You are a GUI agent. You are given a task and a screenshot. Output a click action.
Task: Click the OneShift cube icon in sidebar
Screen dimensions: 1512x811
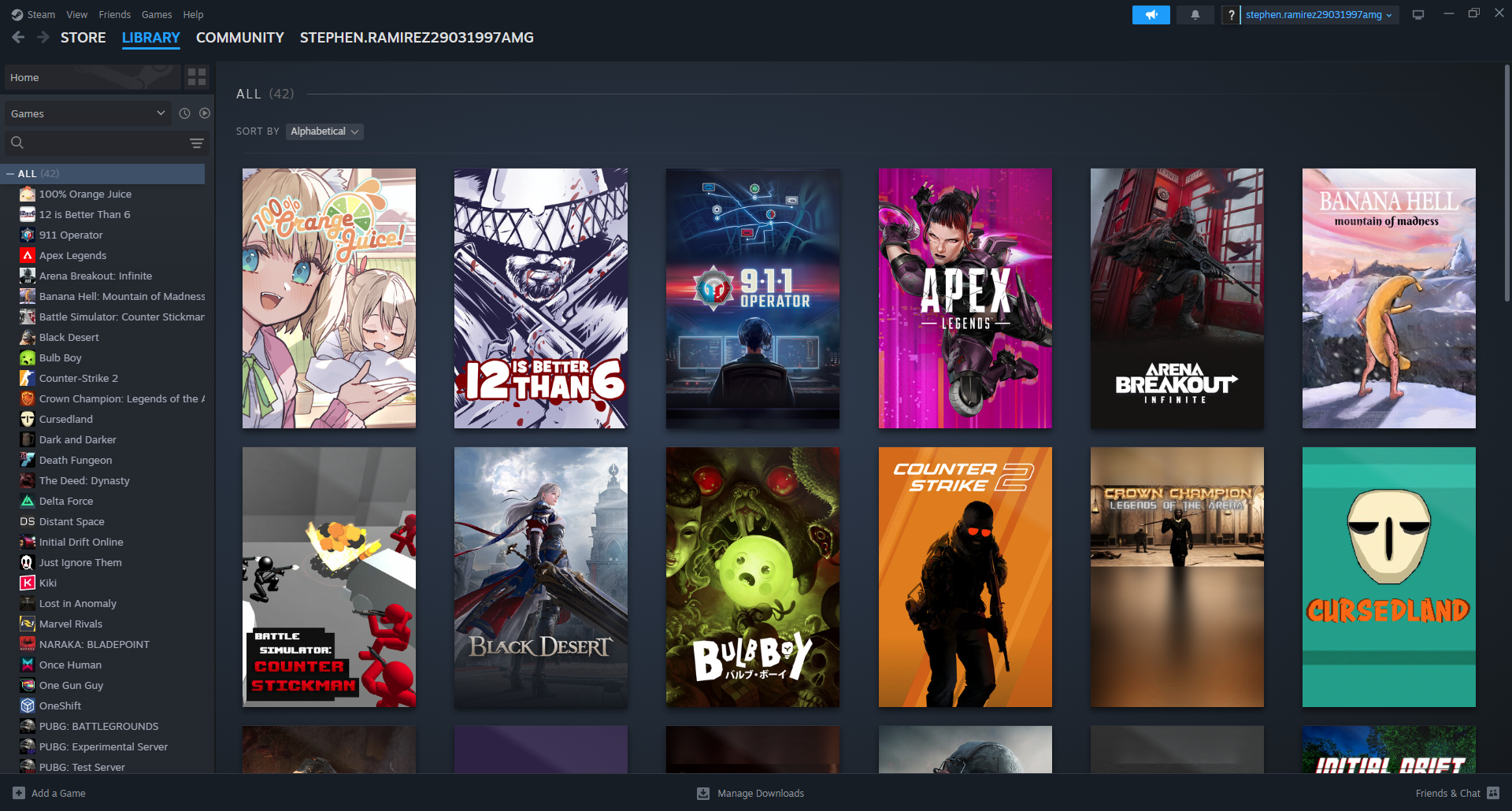[28, 705]
